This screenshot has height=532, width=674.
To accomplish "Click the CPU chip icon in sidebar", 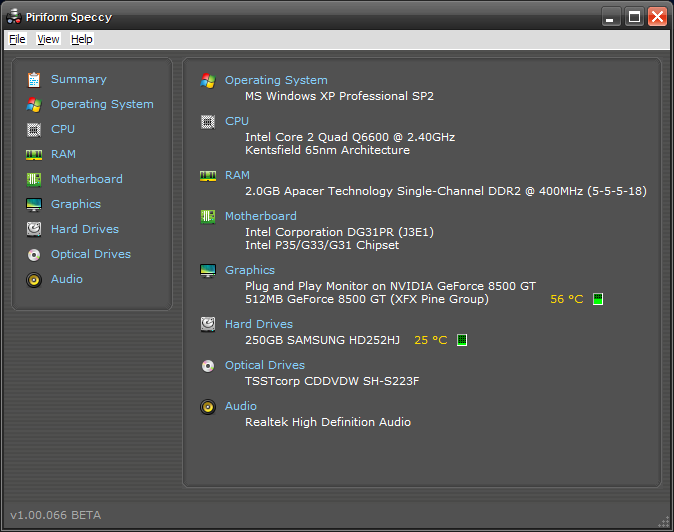I will tap(34, 129).
